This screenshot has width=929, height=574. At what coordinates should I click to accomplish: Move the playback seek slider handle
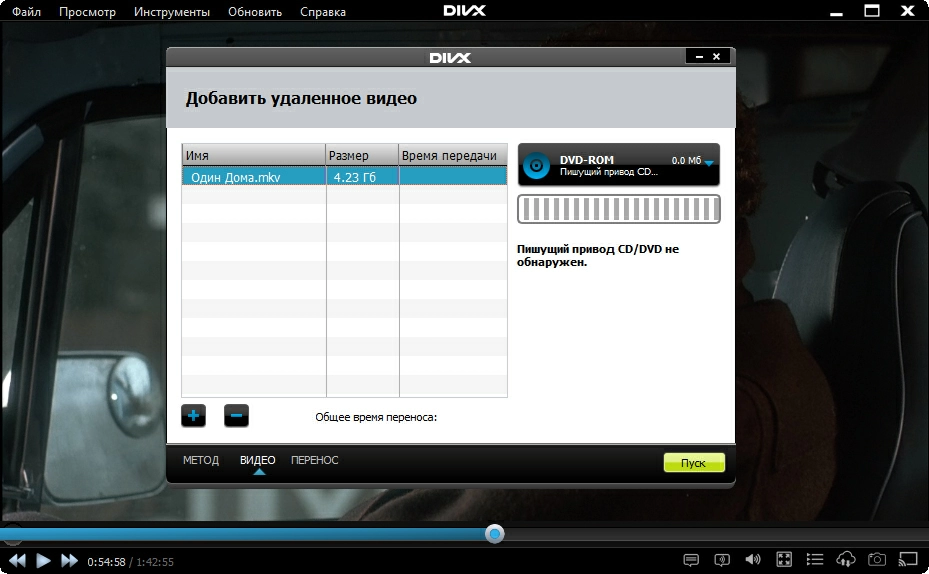point(494,534)
